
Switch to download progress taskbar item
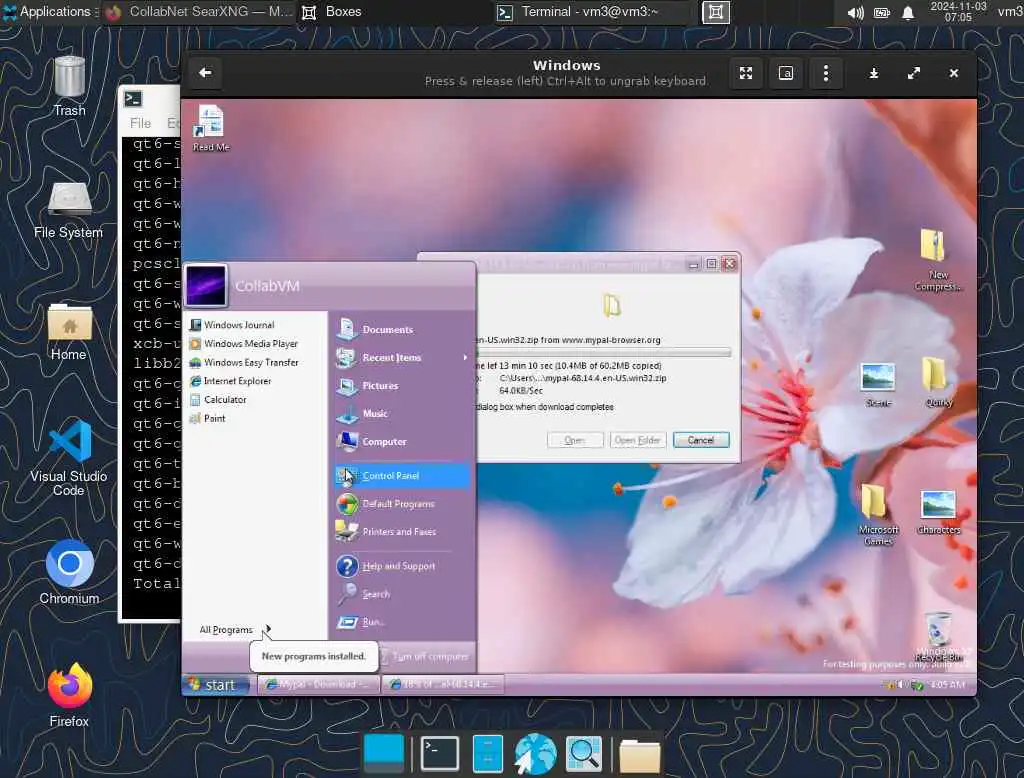coord(443,685)
